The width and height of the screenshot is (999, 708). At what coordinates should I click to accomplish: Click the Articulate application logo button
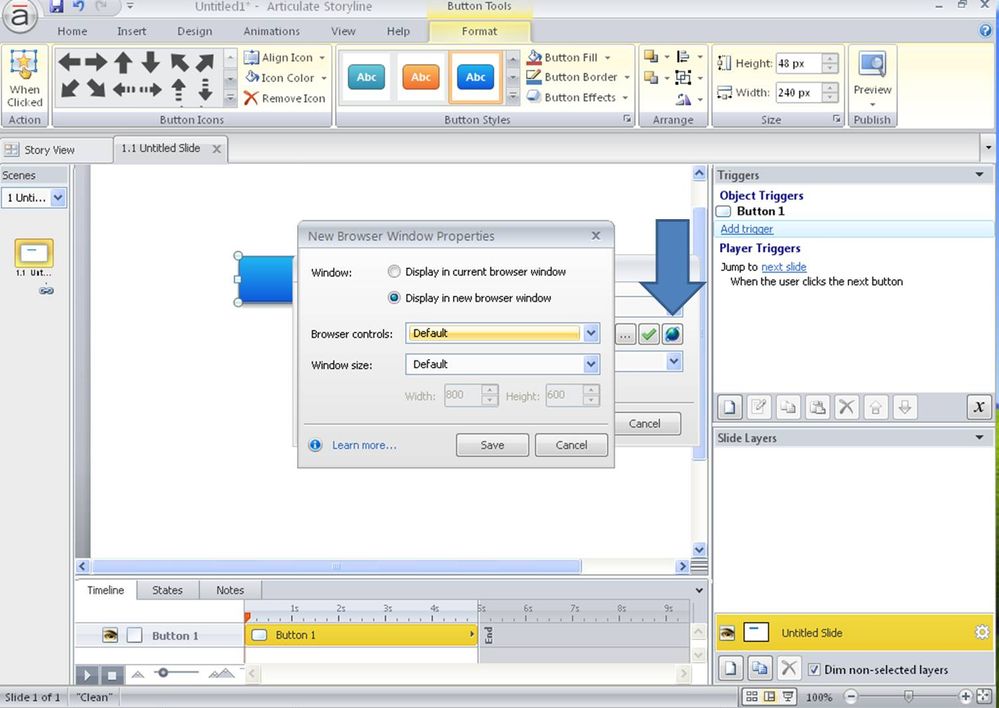tap(19, 17)
